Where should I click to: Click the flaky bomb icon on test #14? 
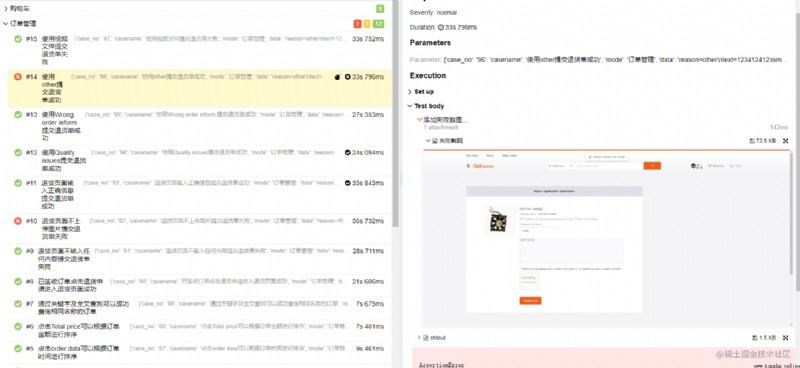point(337,77)
